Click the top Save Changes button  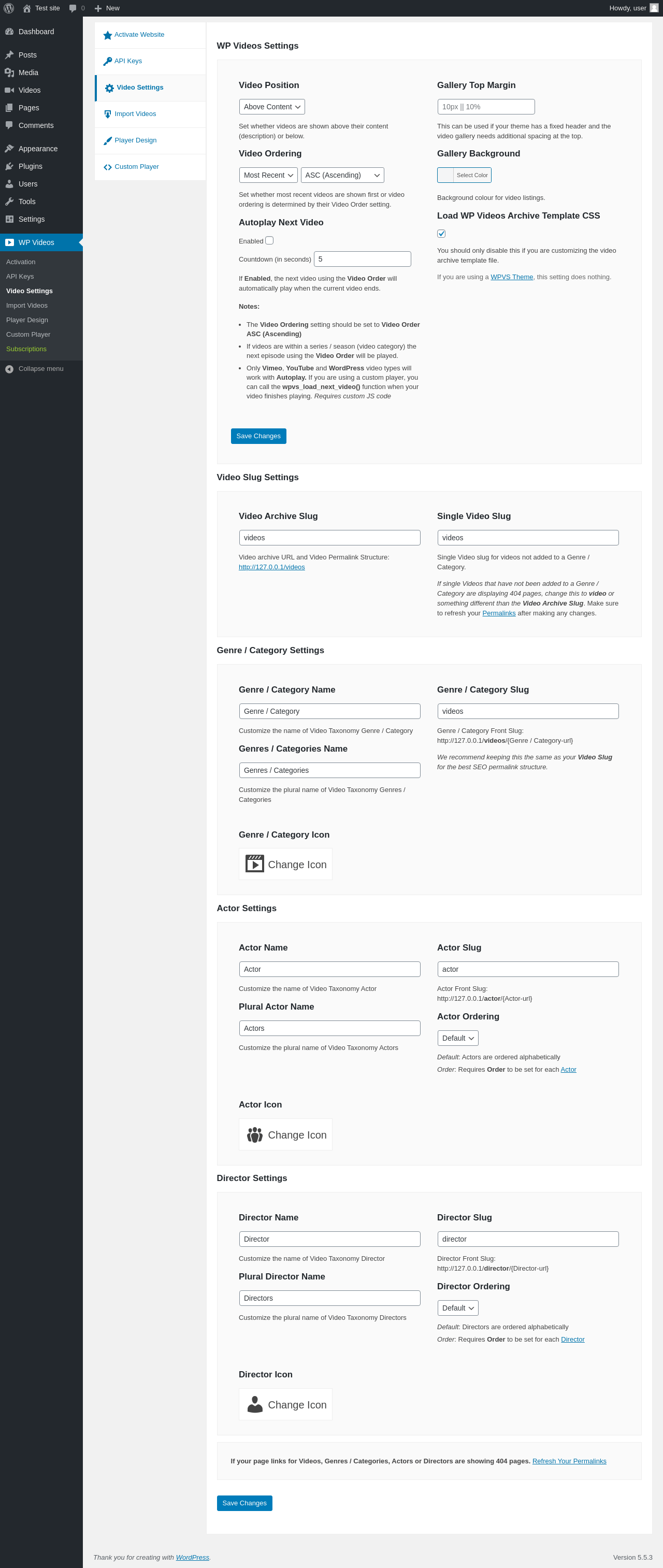[x=258, y=436]
